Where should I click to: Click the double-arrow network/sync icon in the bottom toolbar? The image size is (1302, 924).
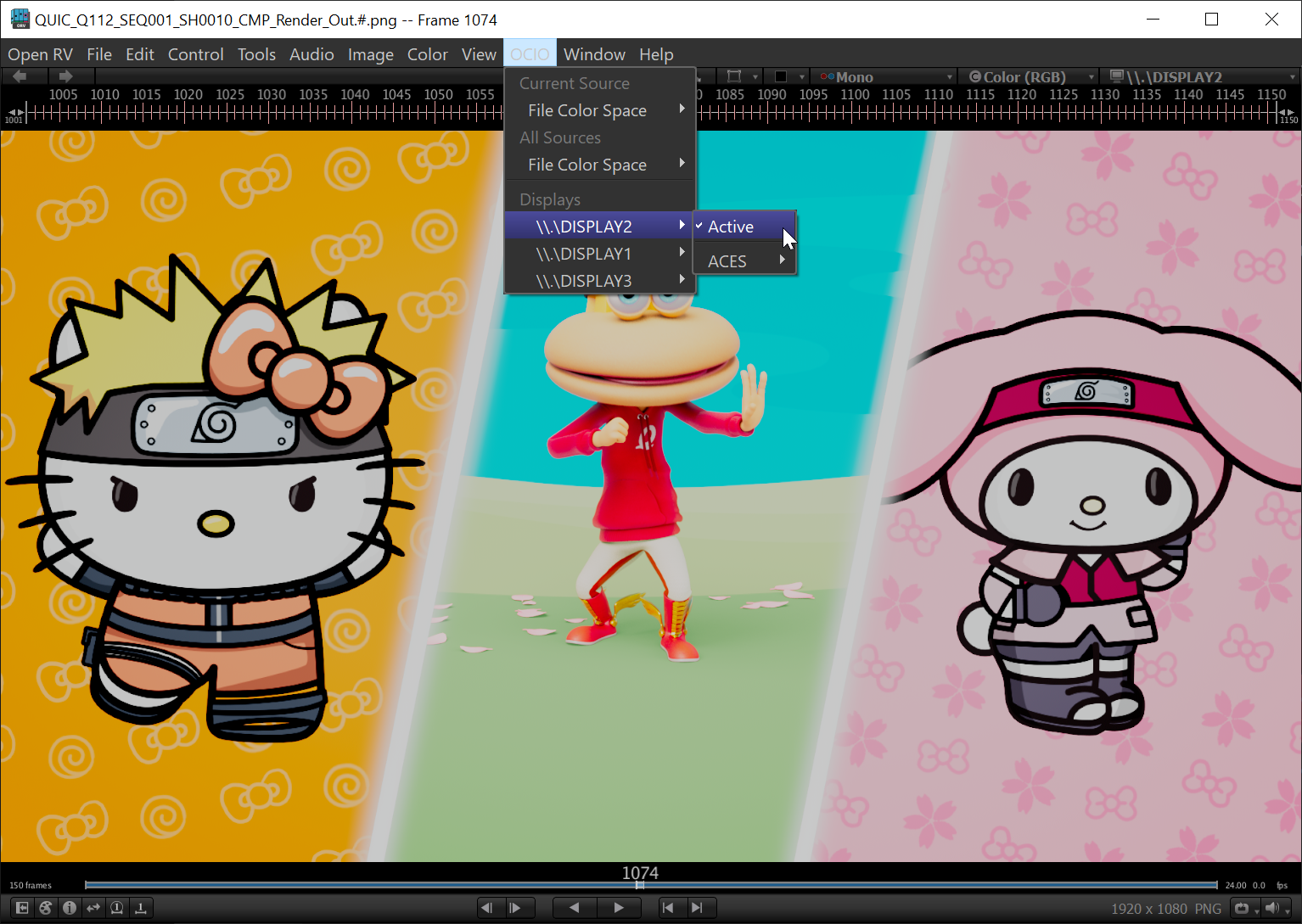click(x=93, y=908)
